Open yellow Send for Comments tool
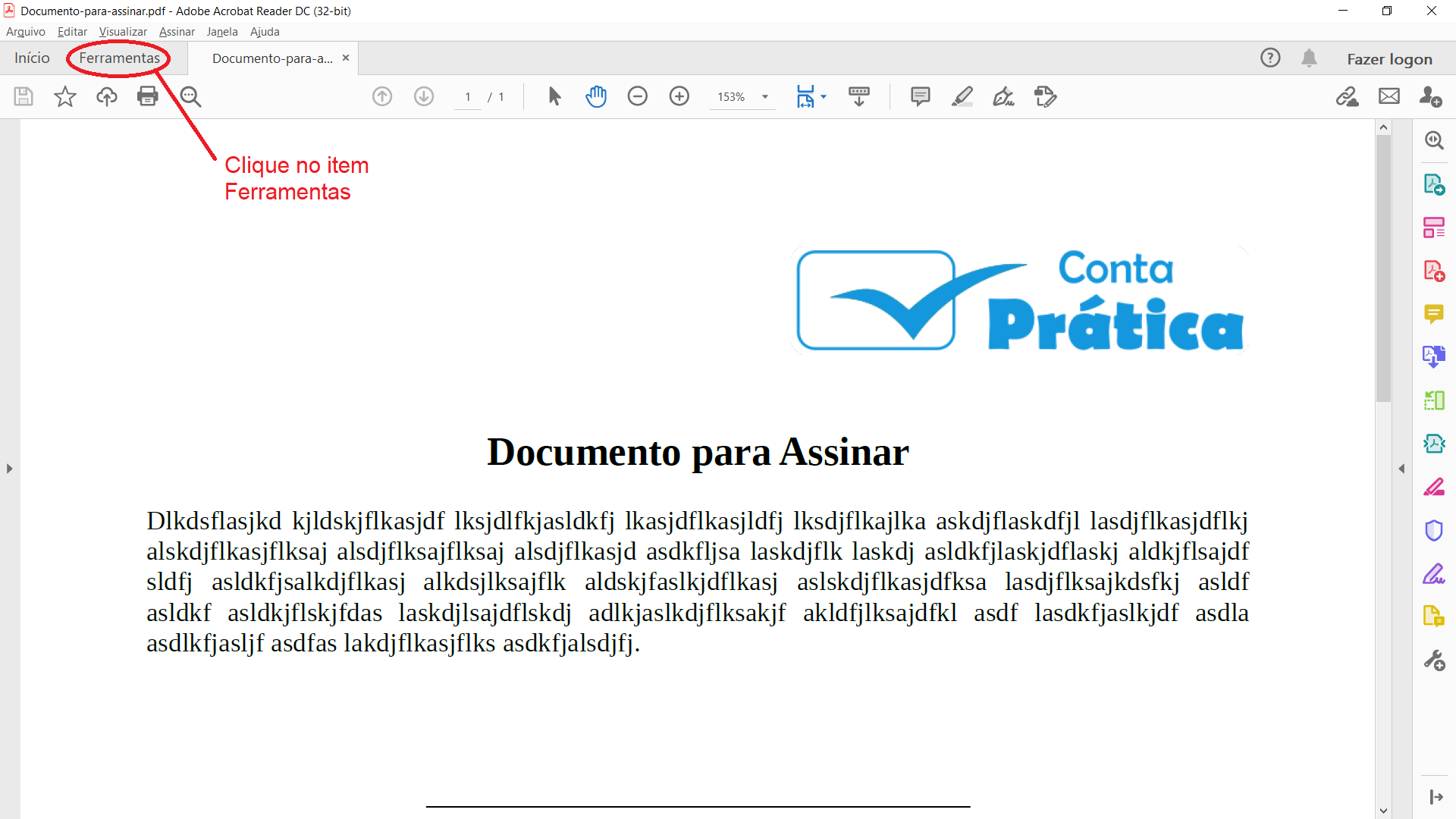This screenshot has width=1456, height=819. (1434, 617)
